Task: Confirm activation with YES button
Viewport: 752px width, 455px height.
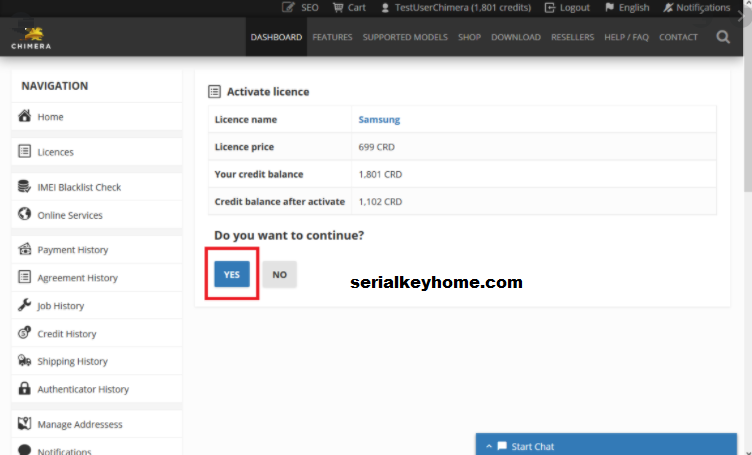Action: point(232,274)
